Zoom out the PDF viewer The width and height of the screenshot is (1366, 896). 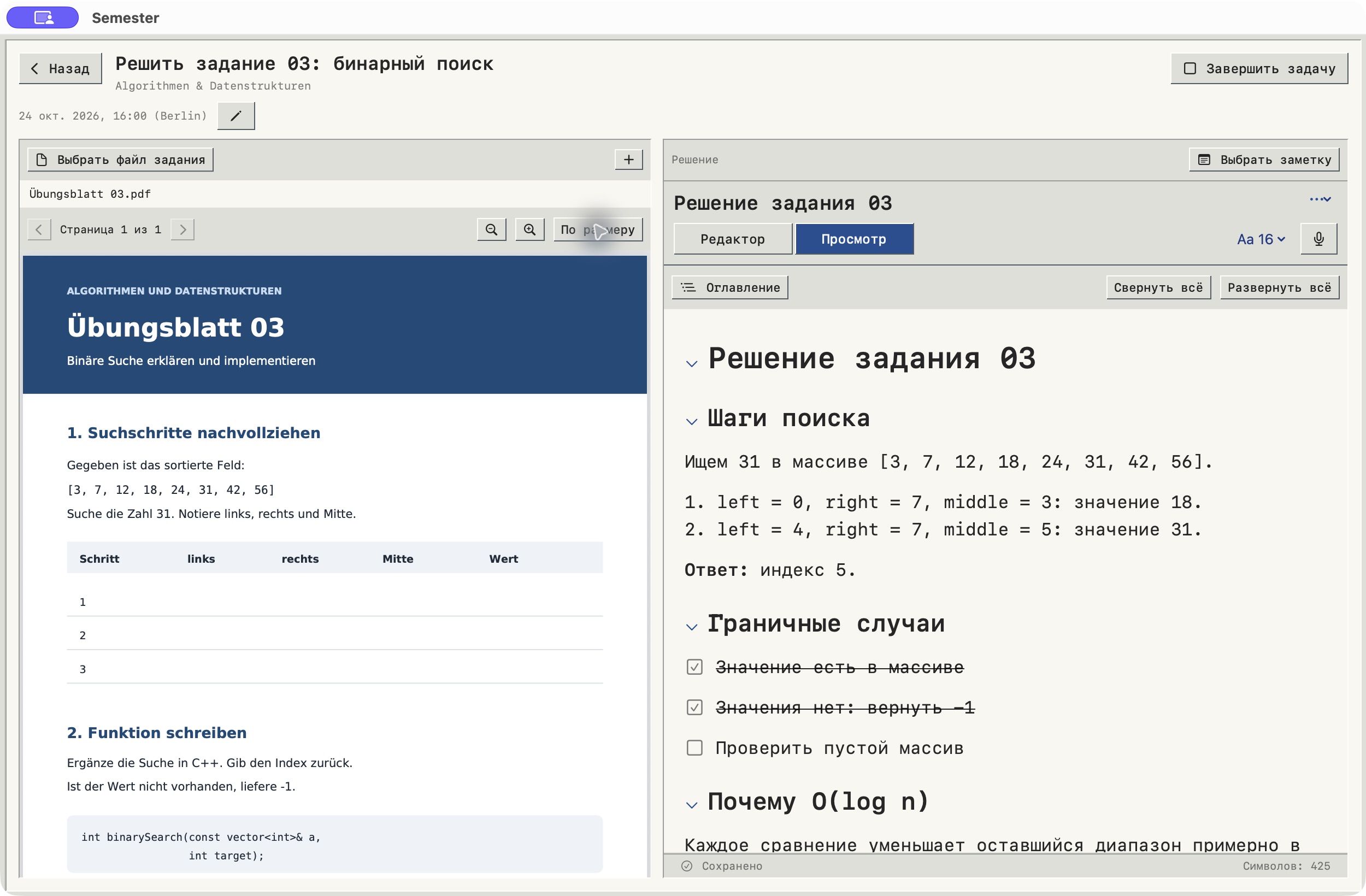[491, 229]
